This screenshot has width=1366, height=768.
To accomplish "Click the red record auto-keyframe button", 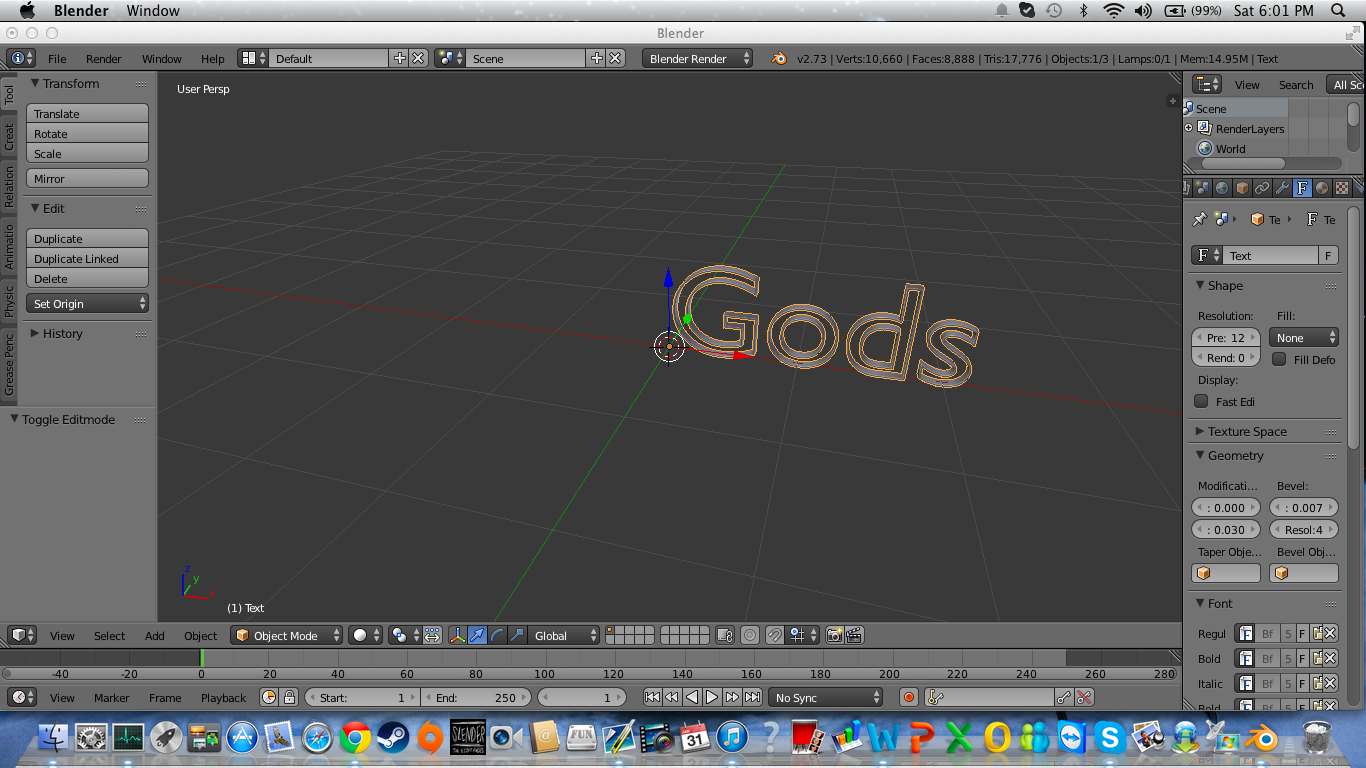I will pyautogui.click(x=909, y=697).
